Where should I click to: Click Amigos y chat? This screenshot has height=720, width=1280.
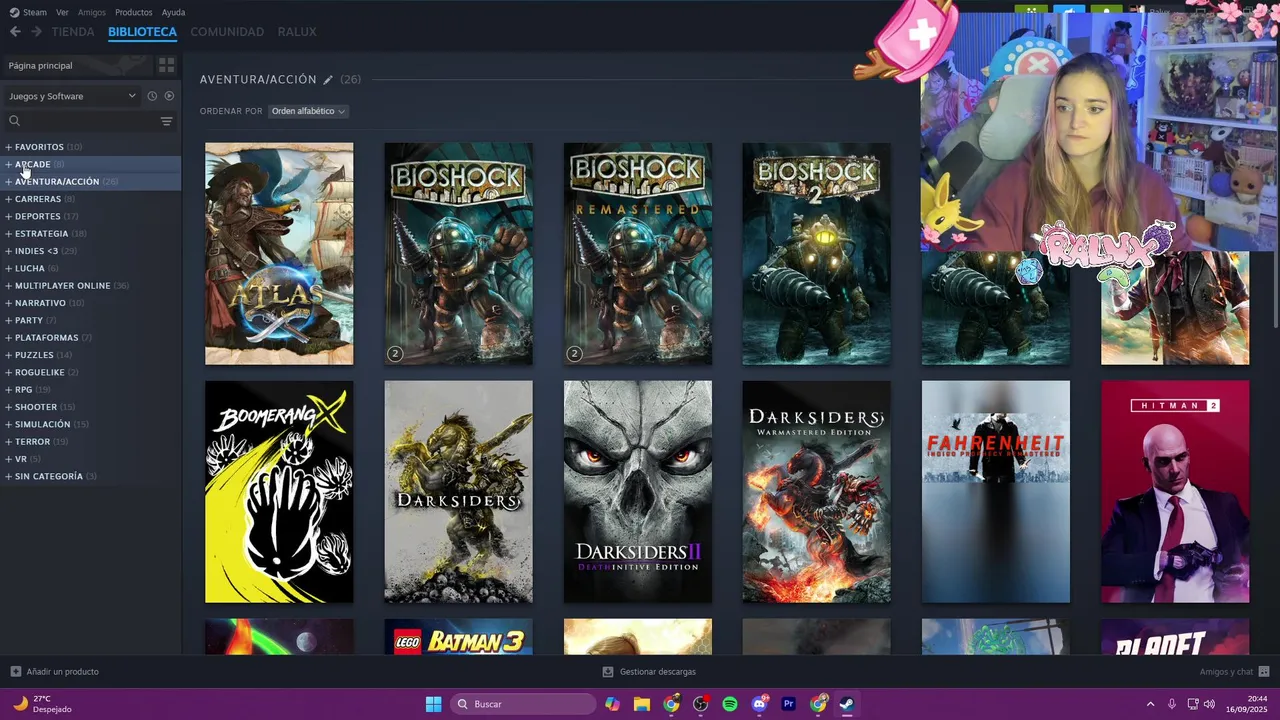(x=1226, y=672)
